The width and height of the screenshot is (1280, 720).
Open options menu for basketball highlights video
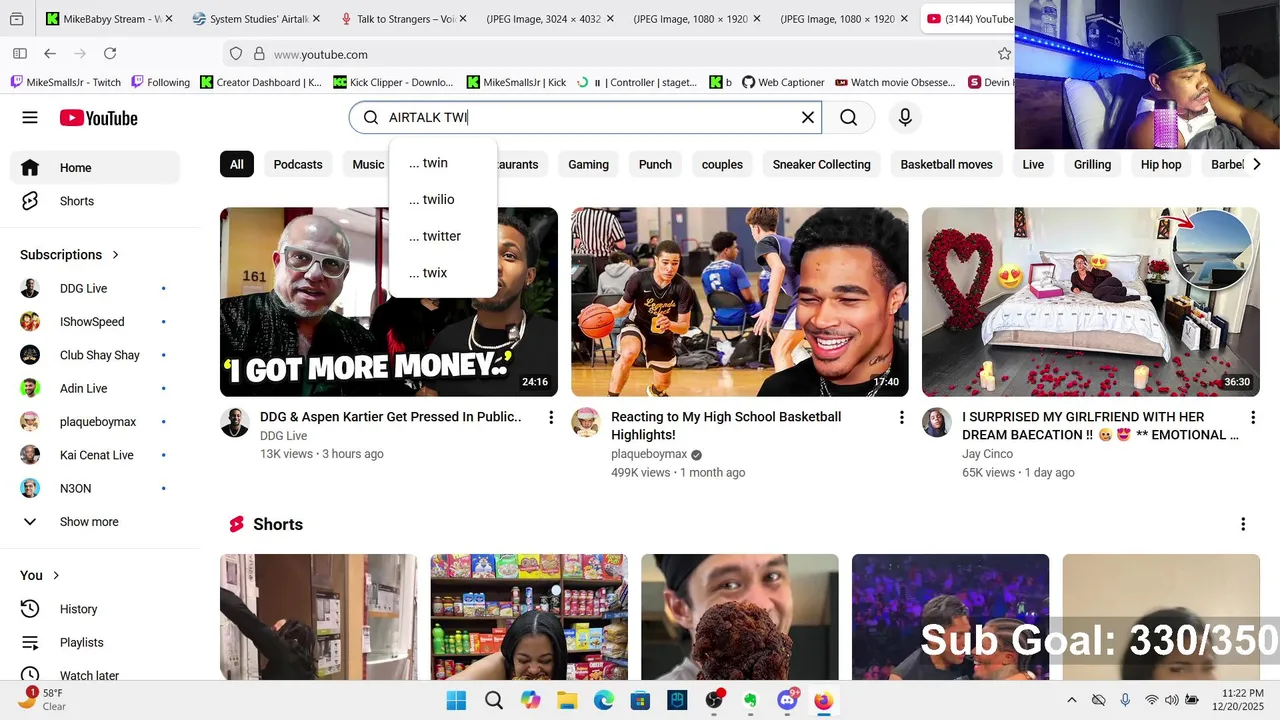tap(901, 417)
